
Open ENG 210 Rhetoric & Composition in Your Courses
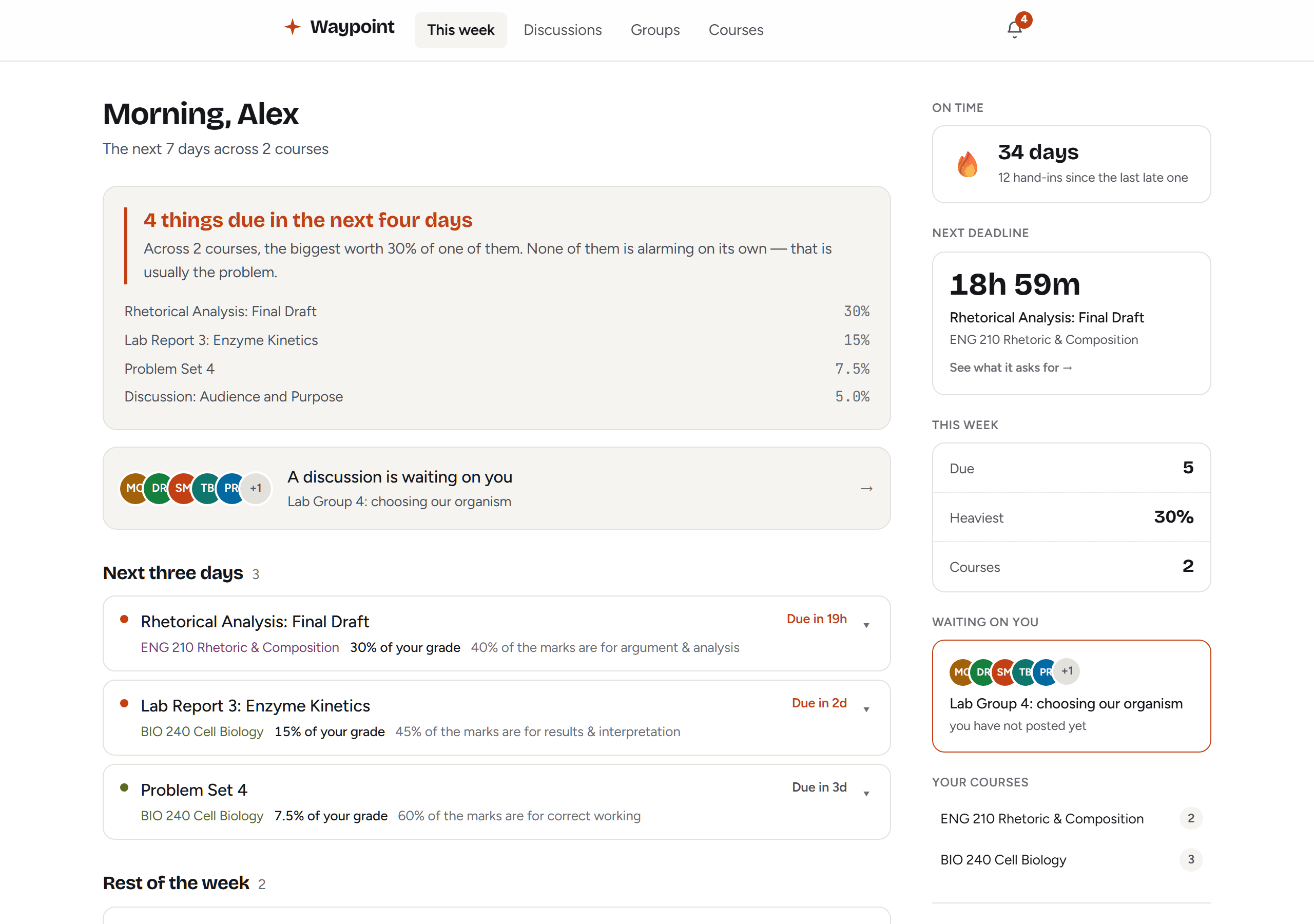[x=1071, y=819]
